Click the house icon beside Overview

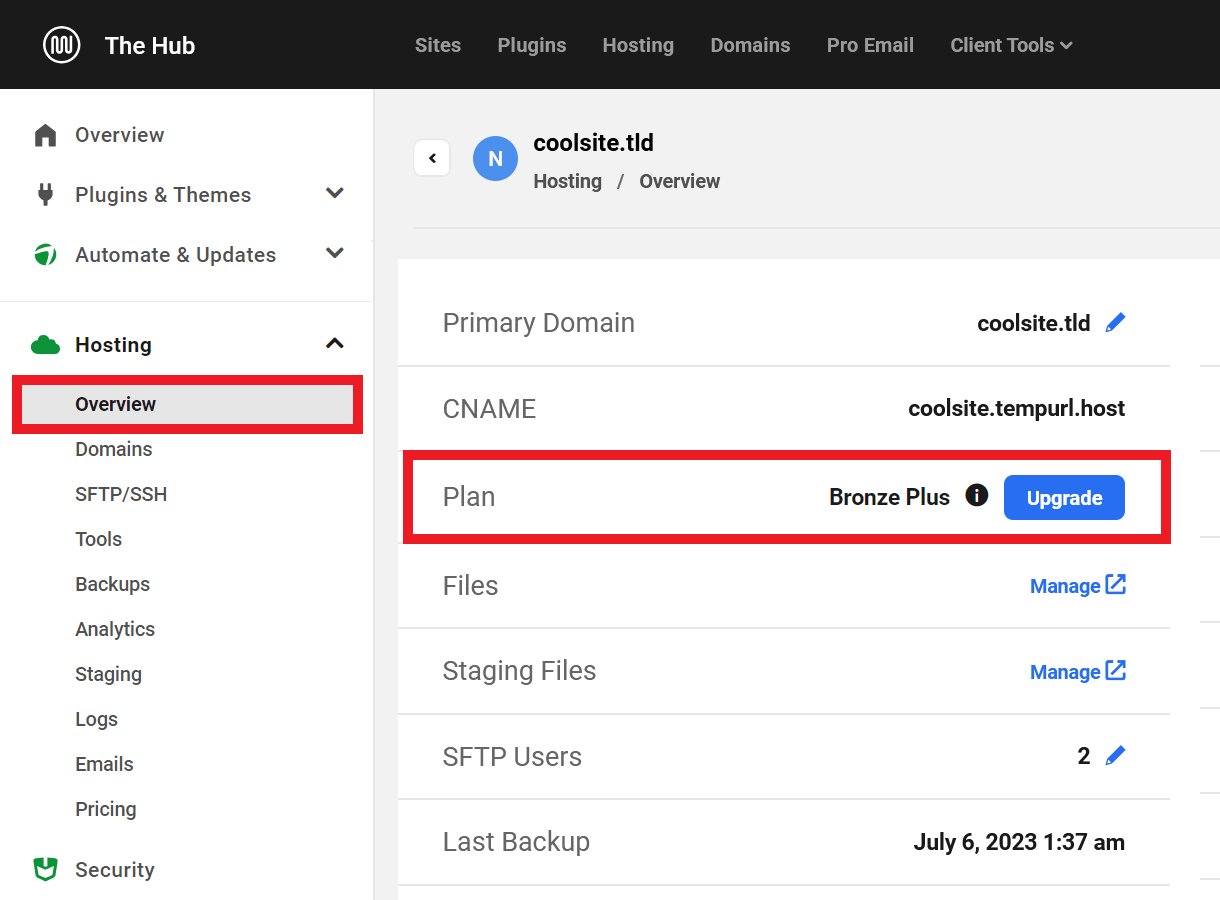(45, 135)
